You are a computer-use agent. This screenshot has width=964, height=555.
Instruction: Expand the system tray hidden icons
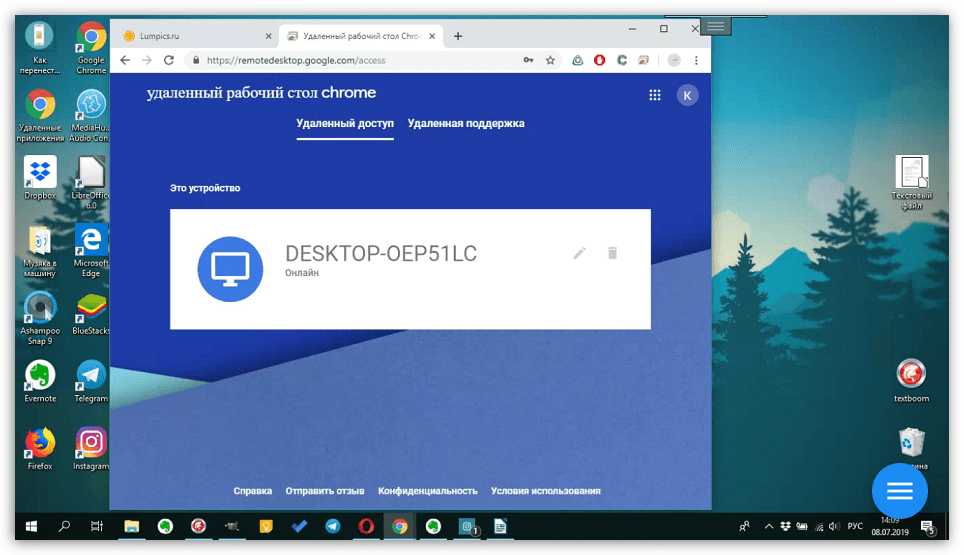click(x=768, y=526)
